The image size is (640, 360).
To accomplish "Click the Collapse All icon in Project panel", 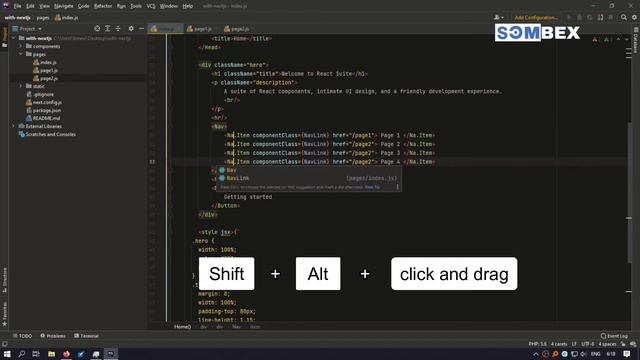I will [118, 29].
